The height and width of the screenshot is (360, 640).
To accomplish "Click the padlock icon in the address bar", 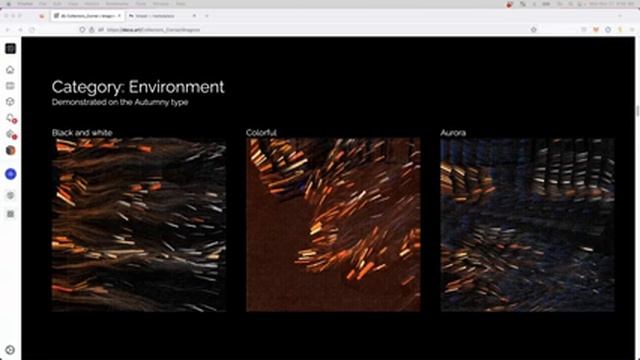I will 91,30.
